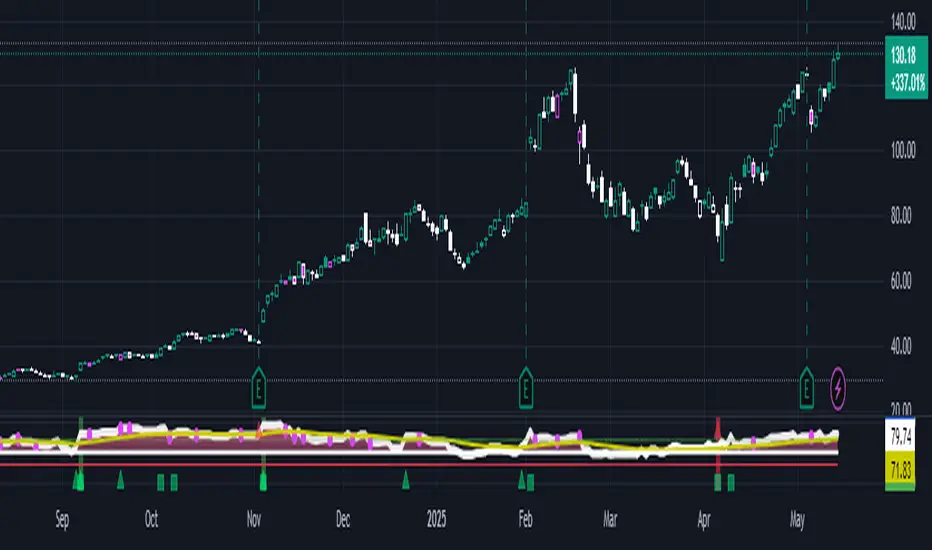This screenshot has width=932, height=550.
Task: Click the 100.00 price axis label
Action: click(x=903, y=150)
